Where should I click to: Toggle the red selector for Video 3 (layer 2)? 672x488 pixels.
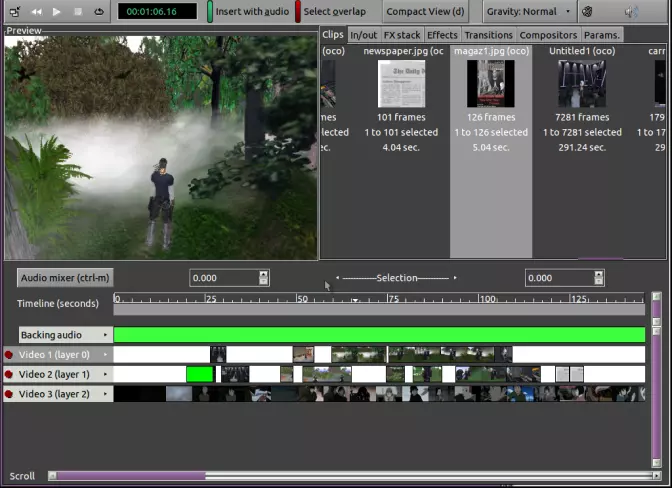(x=9, y=394)
